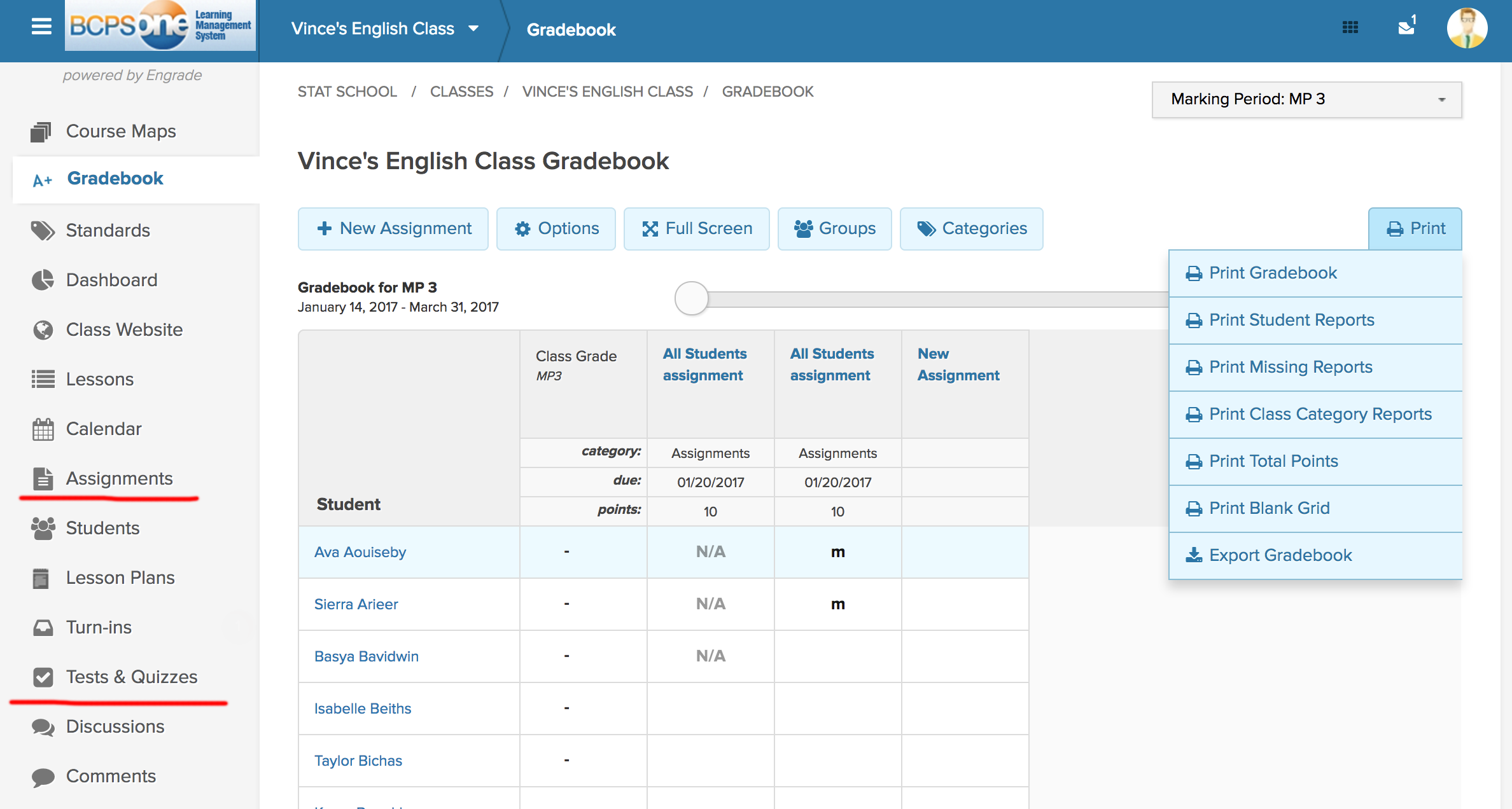Open Calendar from the sidebar icon
The width and height of the screenshot is (1512, 809).
[x=43, y=429]
